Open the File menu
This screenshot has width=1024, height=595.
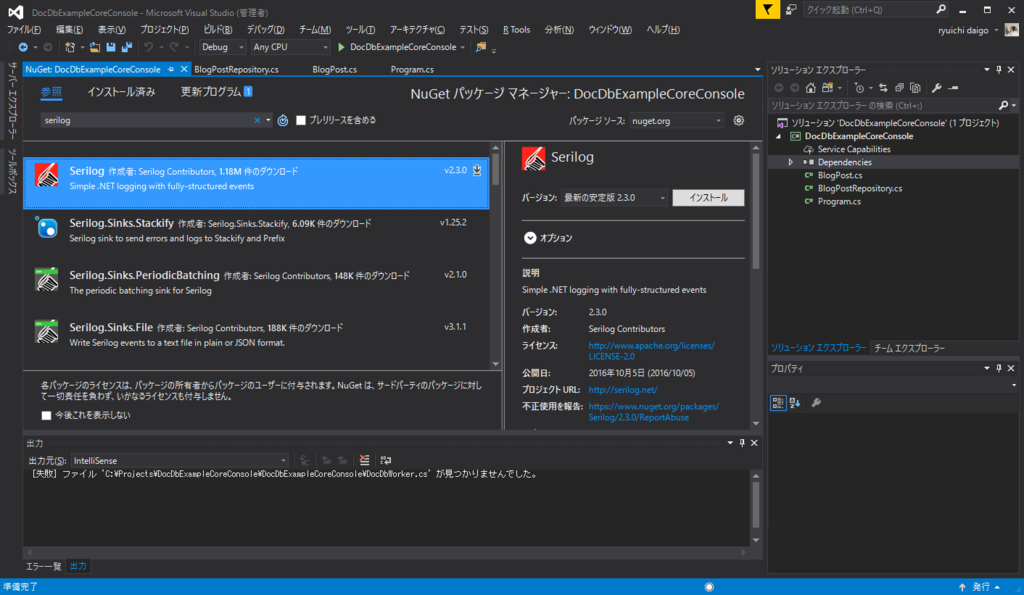pos(24,29)
